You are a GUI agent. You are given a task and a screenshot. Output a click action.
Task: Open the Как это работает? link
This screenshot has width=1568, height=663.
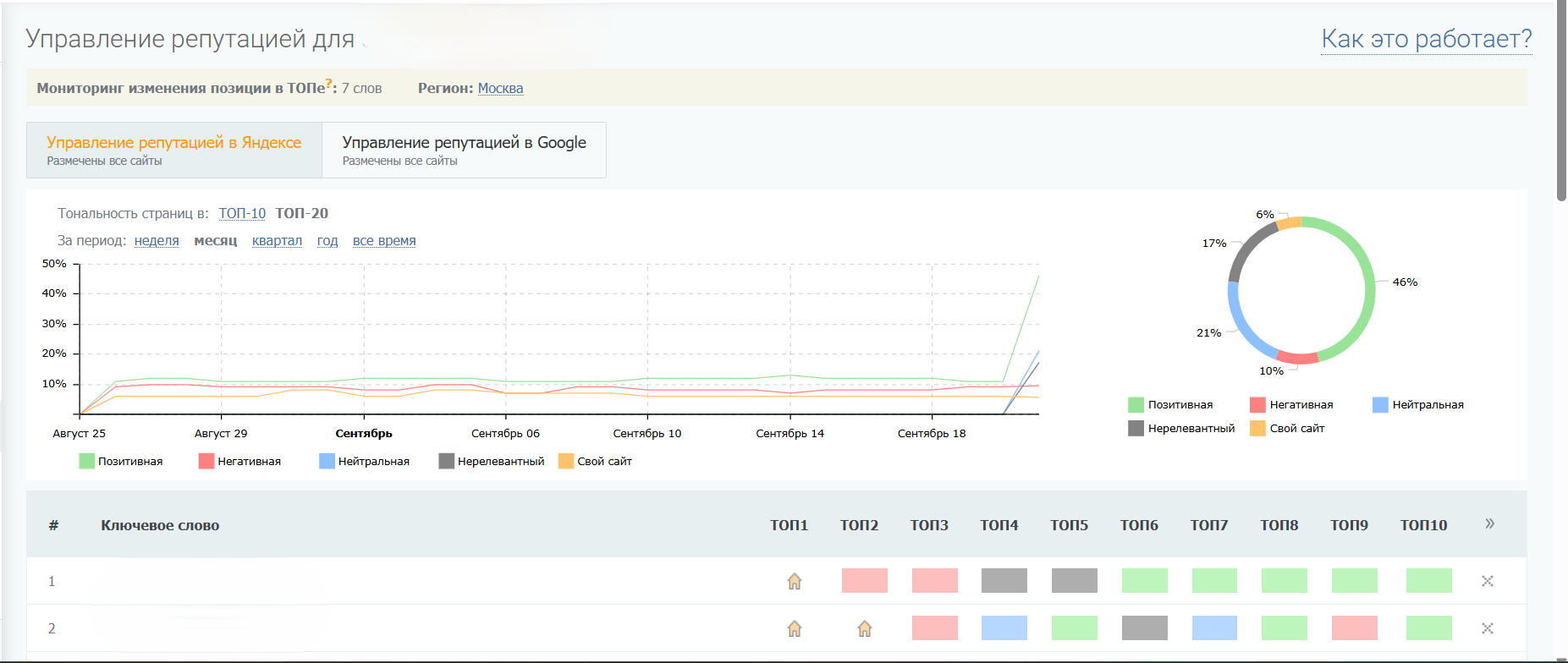tap(1426, 39)
